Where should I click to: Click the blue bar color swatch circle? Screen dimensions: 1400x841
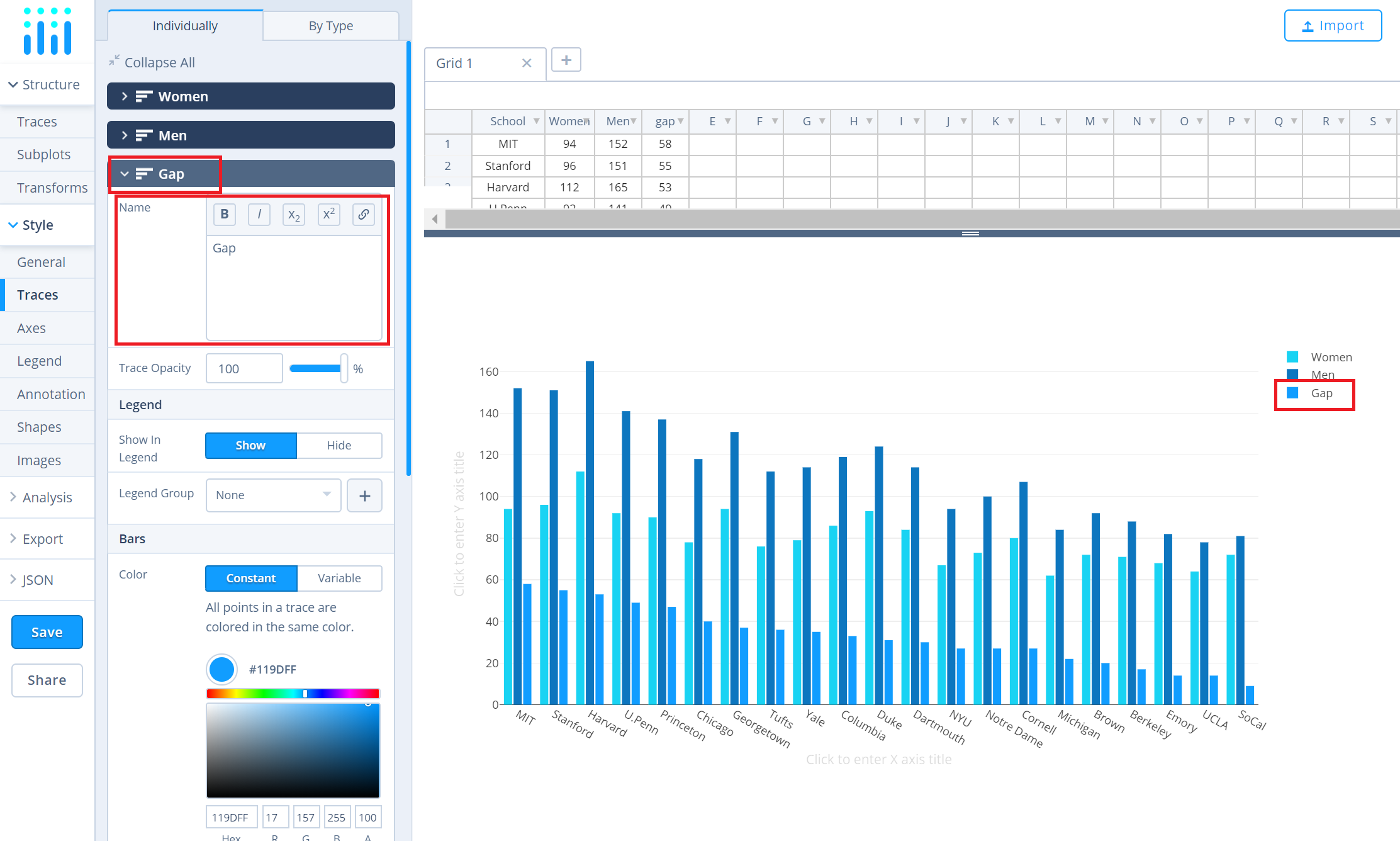pyautogui.click(x=221, y=669)
